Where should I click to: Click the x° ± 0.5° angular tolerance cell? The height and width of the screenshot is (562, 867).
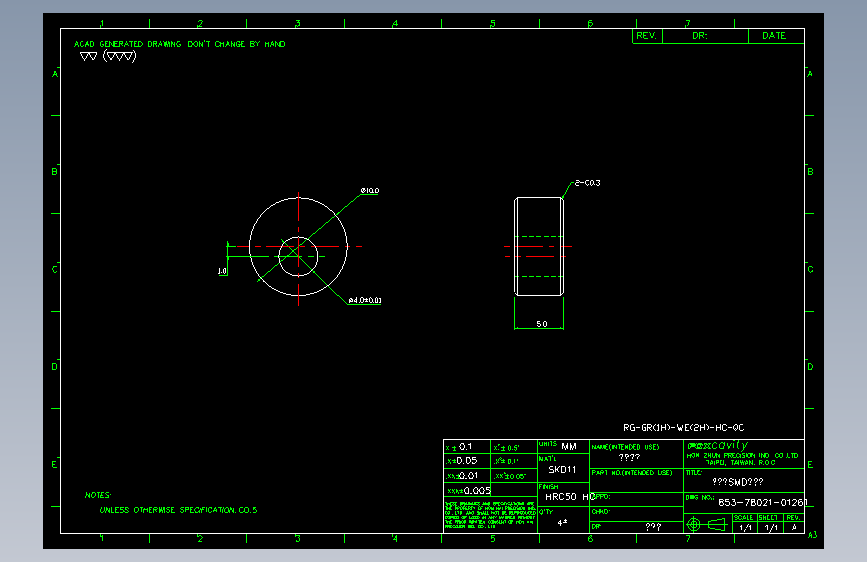coord(514,447)
